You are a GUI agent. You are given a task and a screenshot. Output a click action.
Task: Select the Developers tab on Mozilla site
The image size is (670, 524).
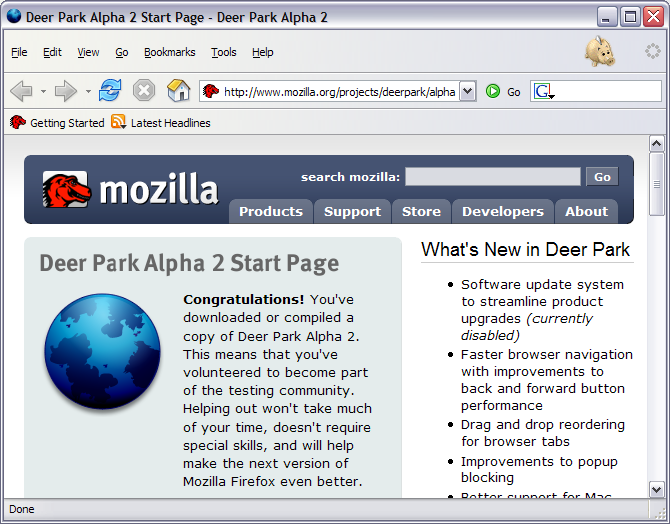tap(502, 211)
